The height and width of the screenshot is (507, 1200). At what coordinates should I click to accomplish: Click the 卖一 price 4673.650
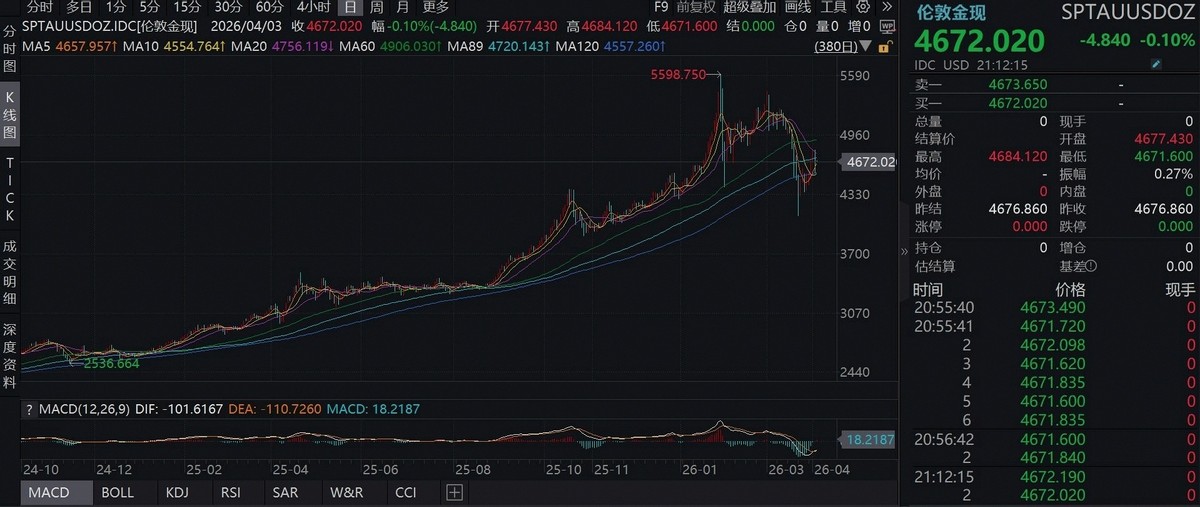point(1017,85)
